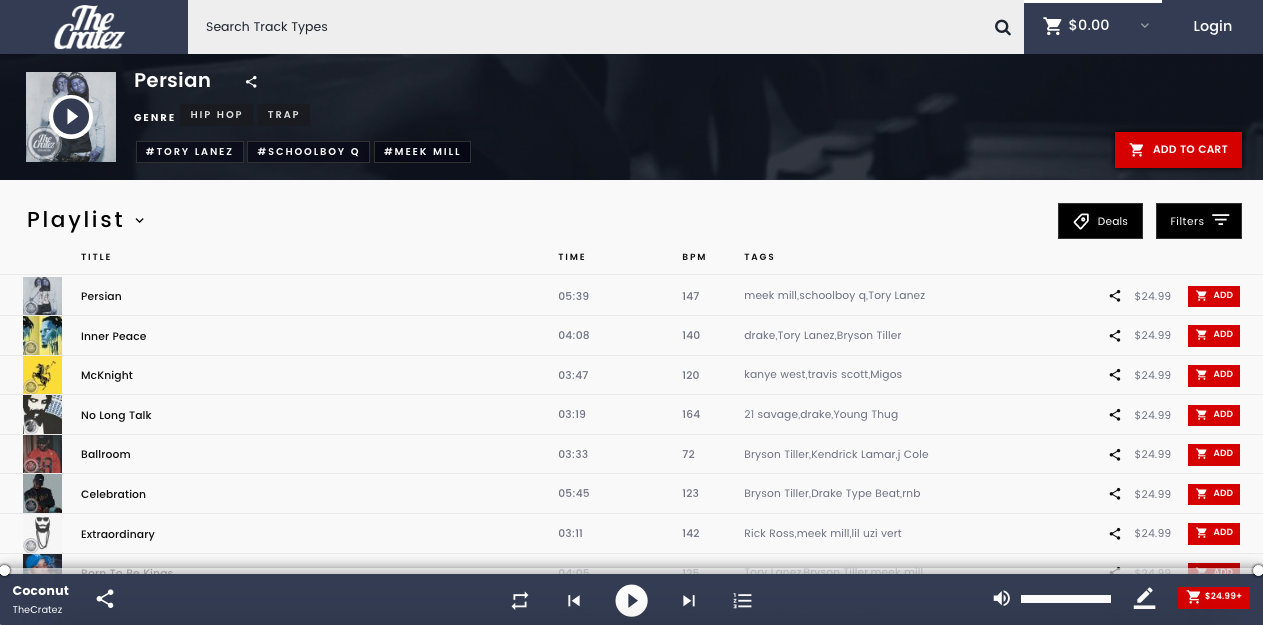Add Ballroom to cart
The width and height of the screenshot is (1263, 625).
click(1214, 454)
